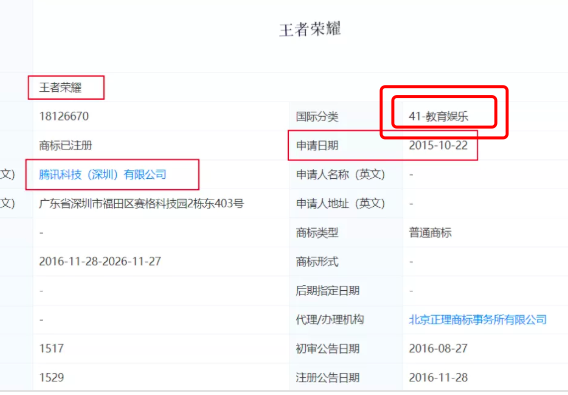The height and width of the screenshot is (395, 568).
Task: Select the 申请日期 label
Action: tap(317, 145)
